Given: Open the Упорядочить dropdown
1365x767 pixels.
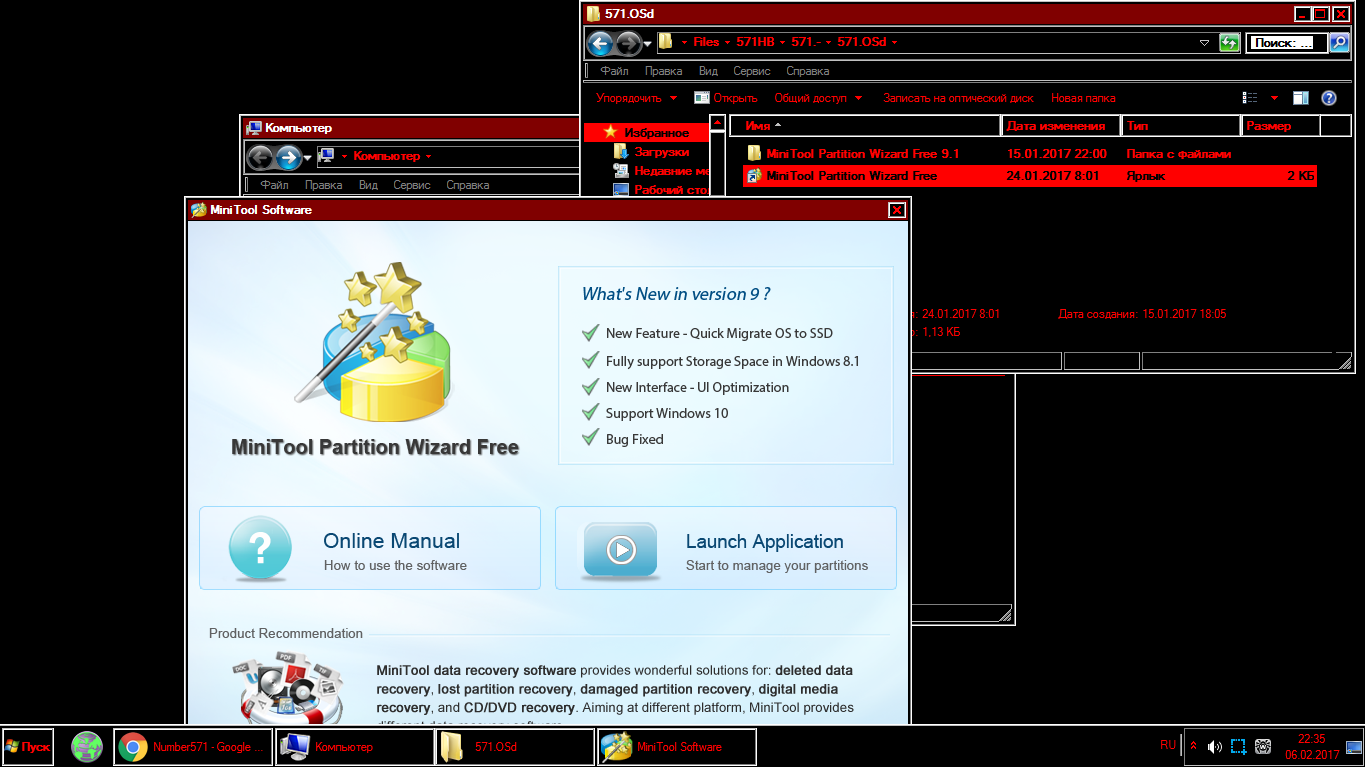Looking at the screenshot, I should click(637, 98).
